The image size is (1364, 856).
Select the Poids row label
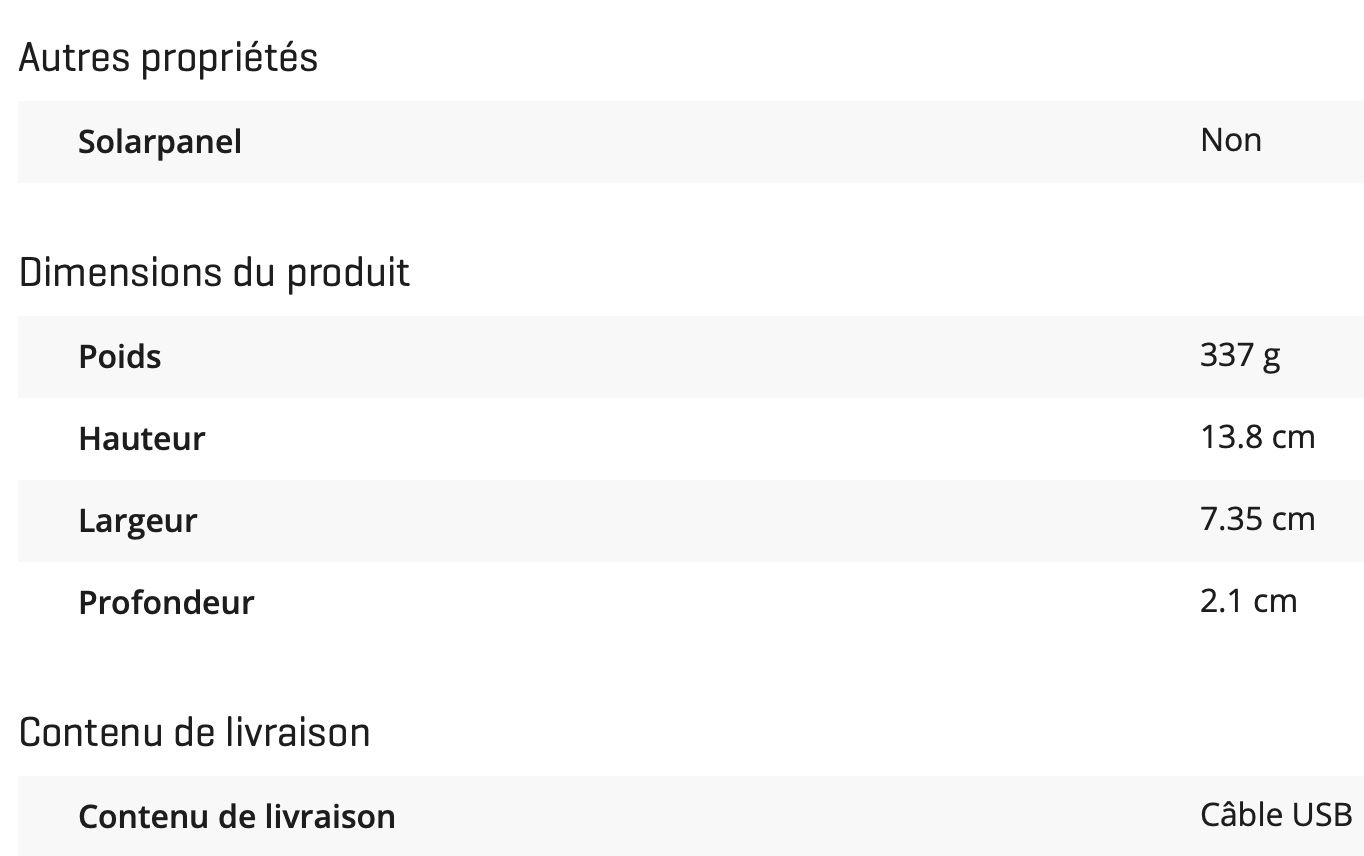[120, 357]
